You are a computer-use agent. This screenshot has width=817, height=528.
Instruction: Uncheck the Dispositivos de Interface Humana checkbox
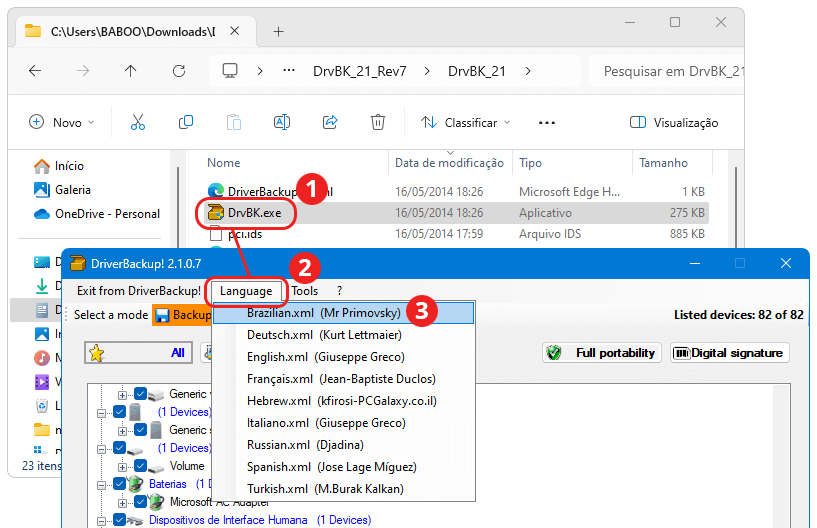[x=119, y=520]
